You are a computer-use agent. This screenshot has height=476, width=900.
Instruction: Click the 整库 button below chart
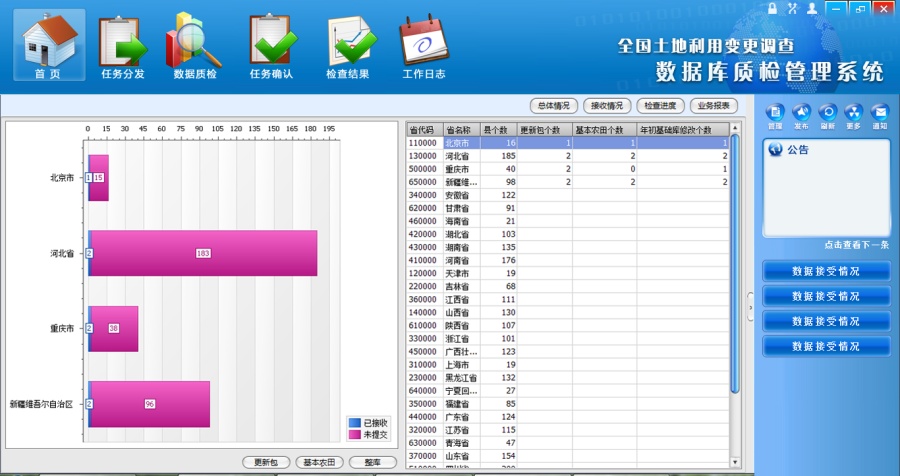373,462
